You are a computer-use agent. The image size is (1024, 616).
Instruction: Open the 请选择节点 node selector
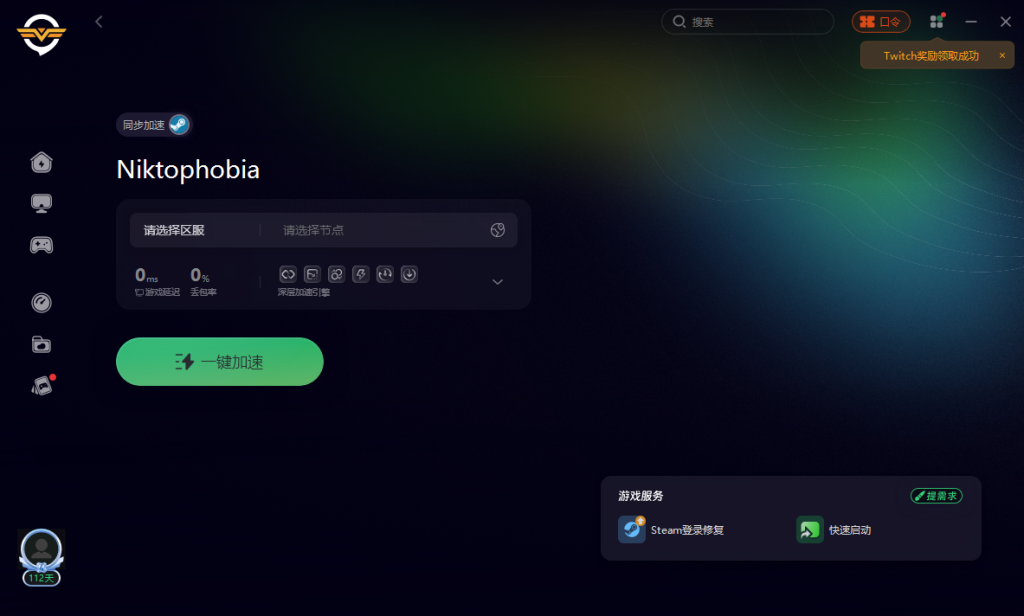tap(313, 230)
